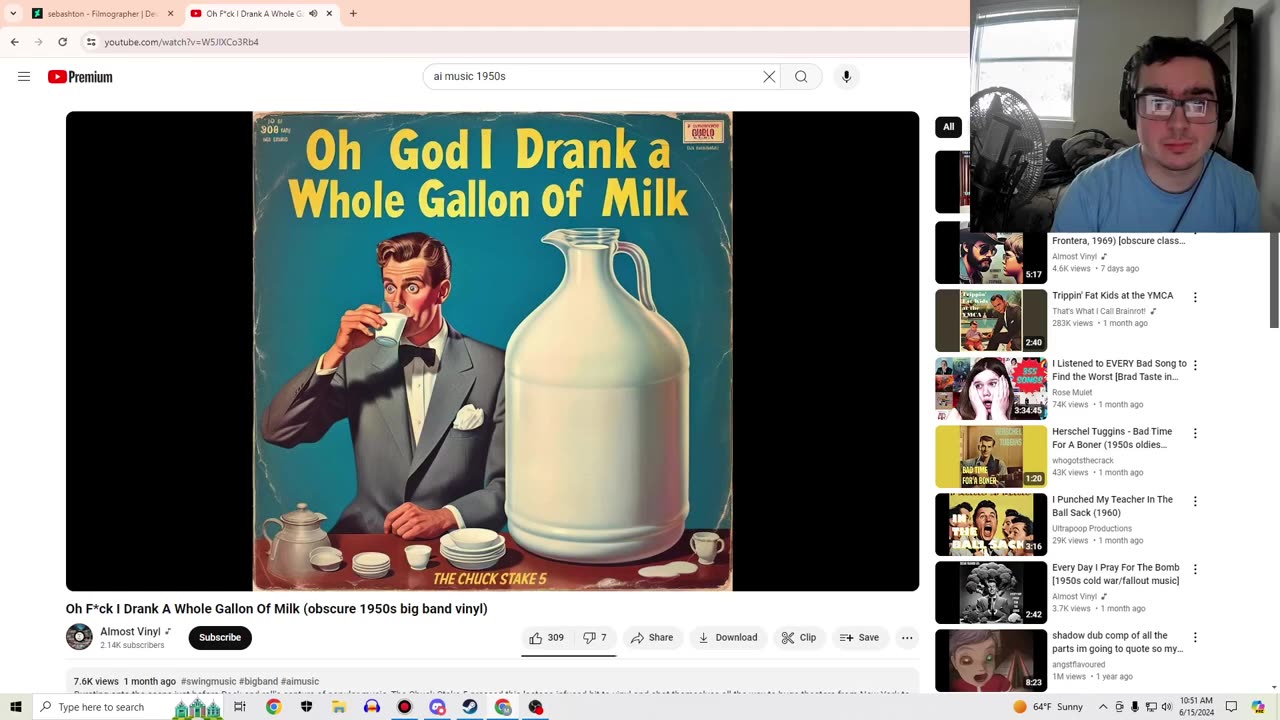Open Task View on the taskbar
Viewport: 1280px width, 720px height.
(x=240, y=707)
